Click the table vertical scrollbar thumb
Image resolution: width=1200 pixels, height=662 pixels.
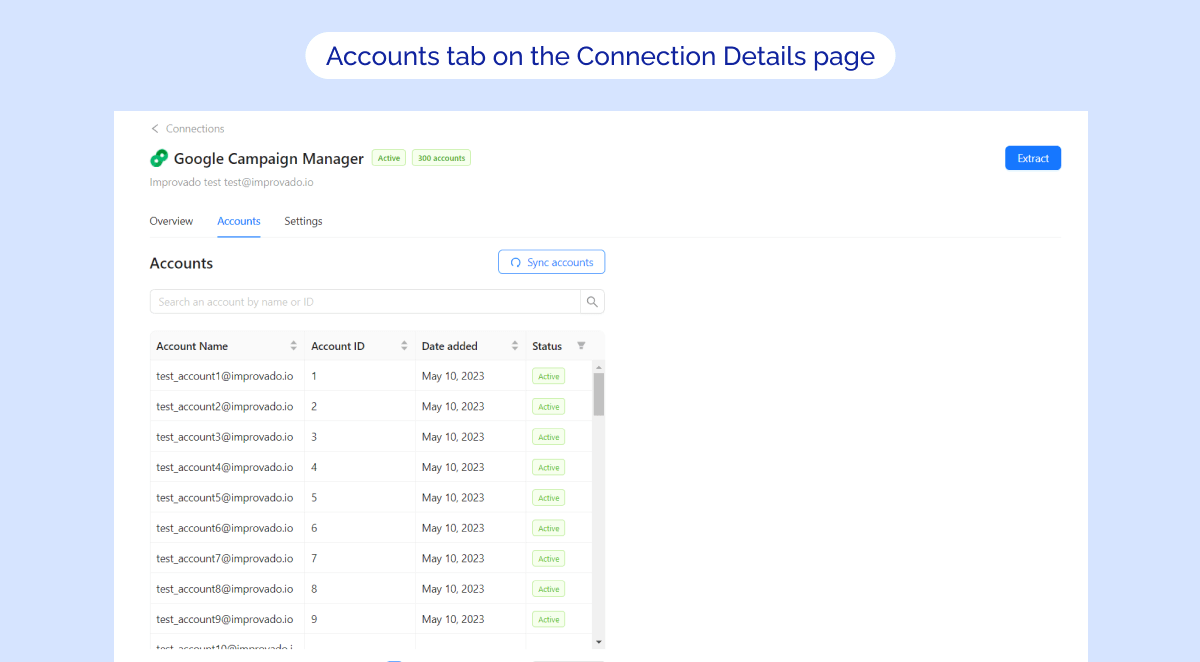[599, 394]
